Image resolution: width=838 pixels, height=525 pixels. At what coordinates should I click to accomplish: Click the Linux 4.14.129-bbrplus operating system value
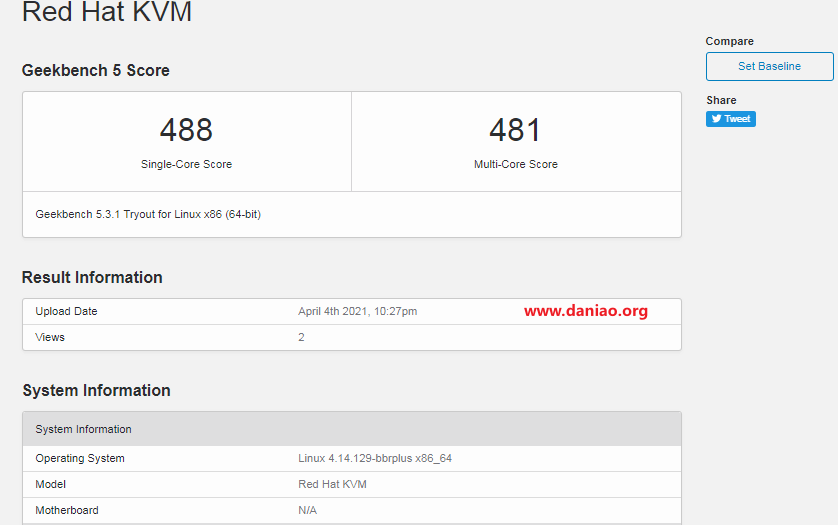pyautogui.click(x=375, y=458)
